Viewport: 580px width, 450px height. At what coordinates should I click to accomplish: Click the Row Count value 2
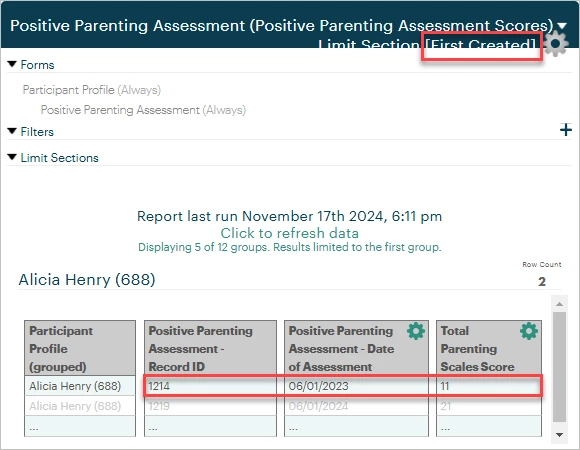[542, 282]
